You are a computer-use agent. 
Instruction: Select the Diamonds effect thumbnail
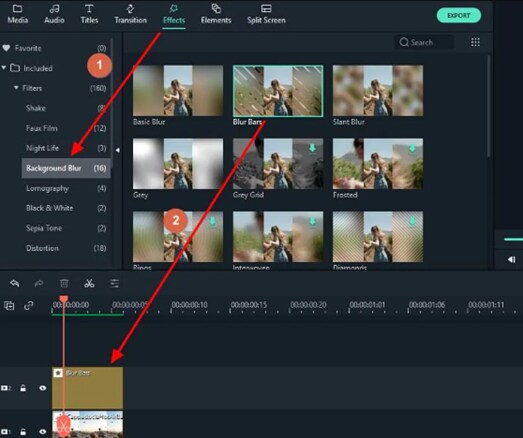(x=378, y=237)
